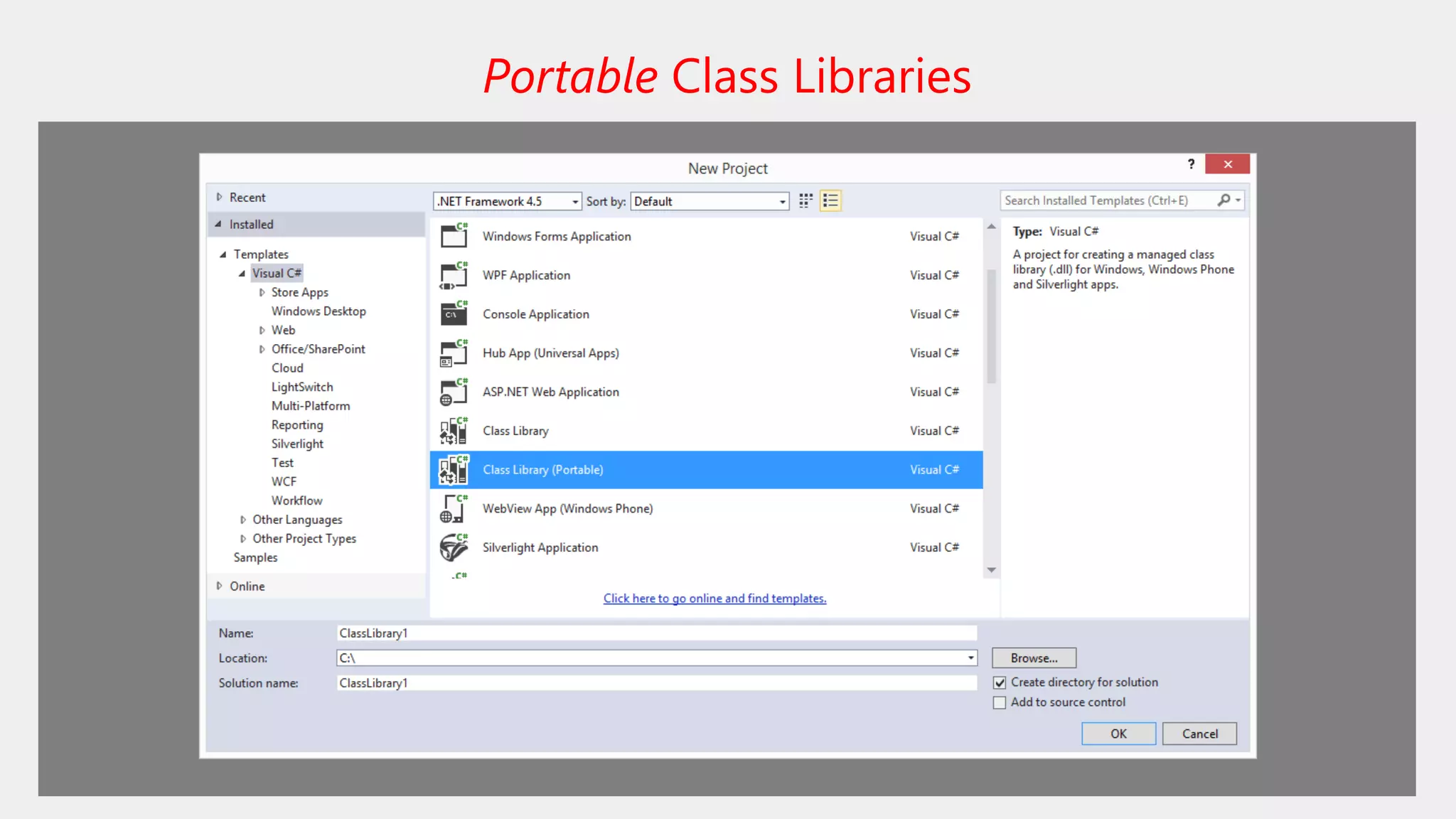
Task: Click the ASP.NET Web Application icon
Action: coord(454,392)
